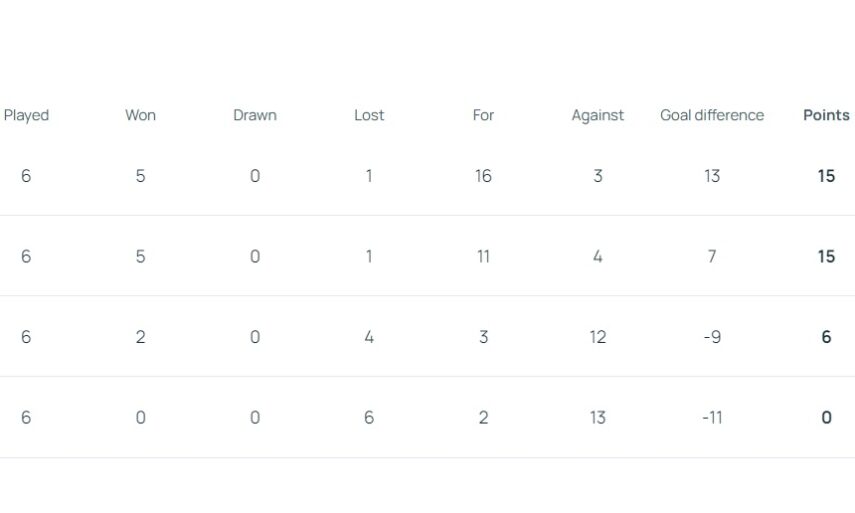This screenshot has width=855, height=513.
Task: Select the Drawn column header
Action: [x=255, y=115]
